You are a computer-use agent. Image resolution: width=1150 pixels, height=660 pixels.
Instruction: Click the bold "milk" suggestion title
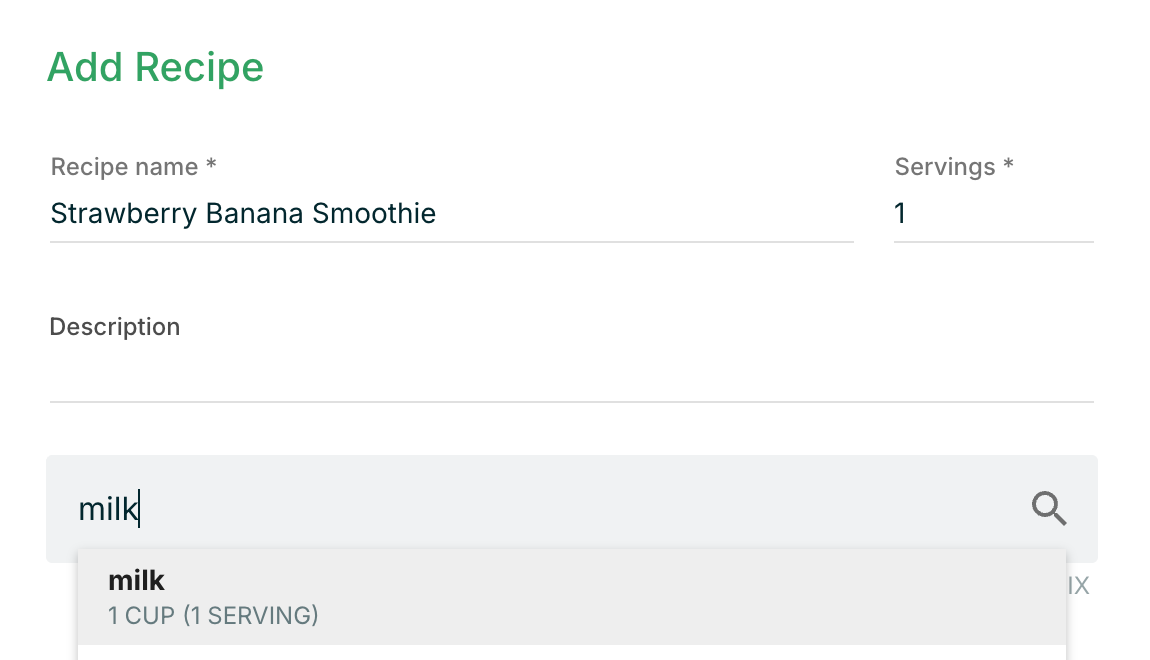pos(136,580)
